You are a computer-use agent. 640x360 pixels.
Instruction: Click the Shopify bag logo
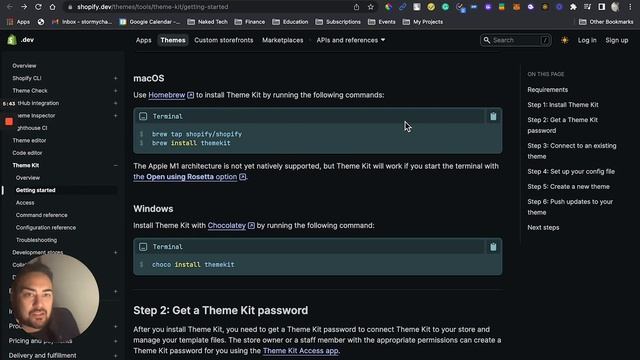(x=12, y=40)
